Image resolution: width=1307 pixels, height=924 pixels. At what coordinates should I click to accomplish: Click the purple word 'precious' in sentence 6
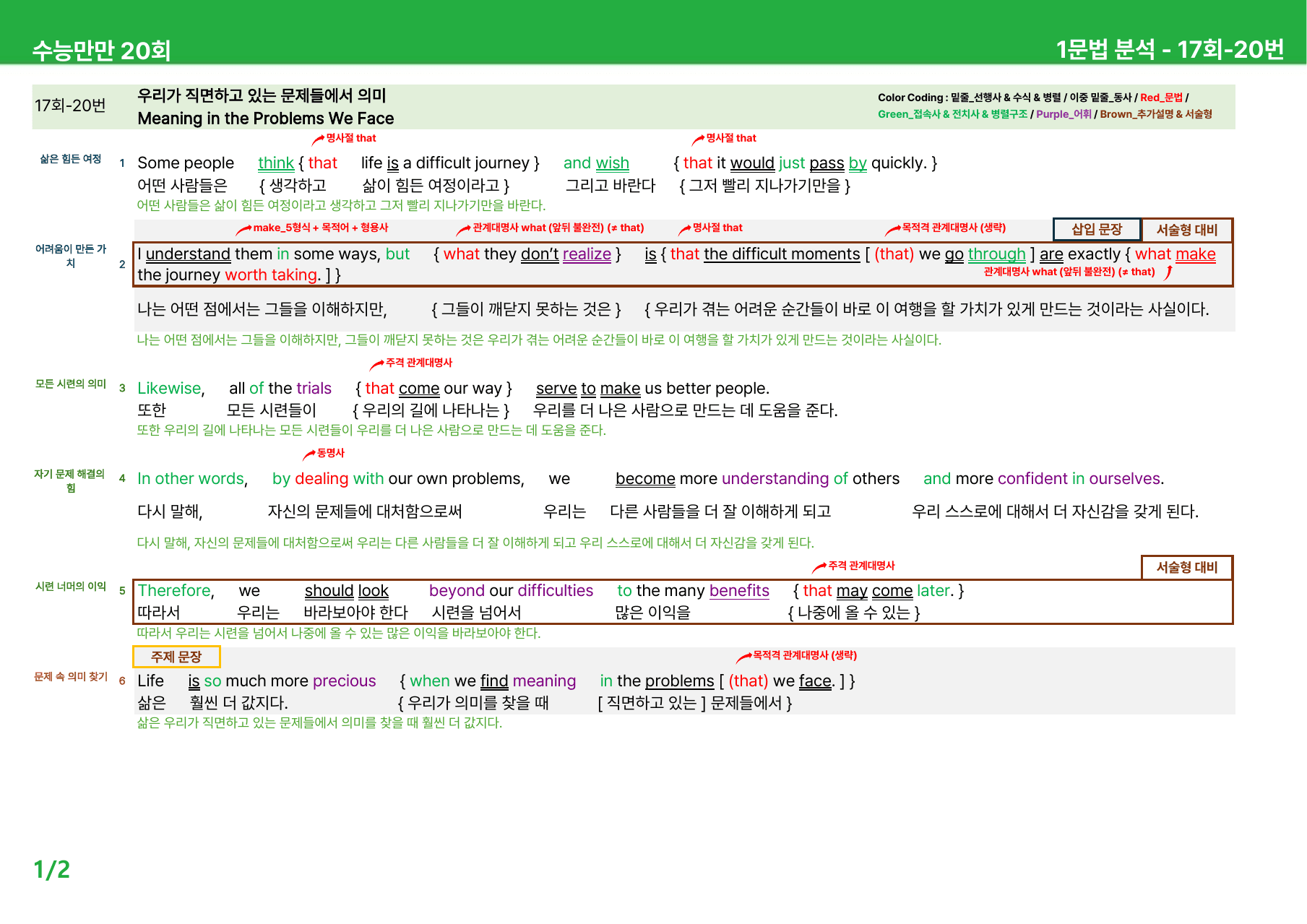[344, 681]
